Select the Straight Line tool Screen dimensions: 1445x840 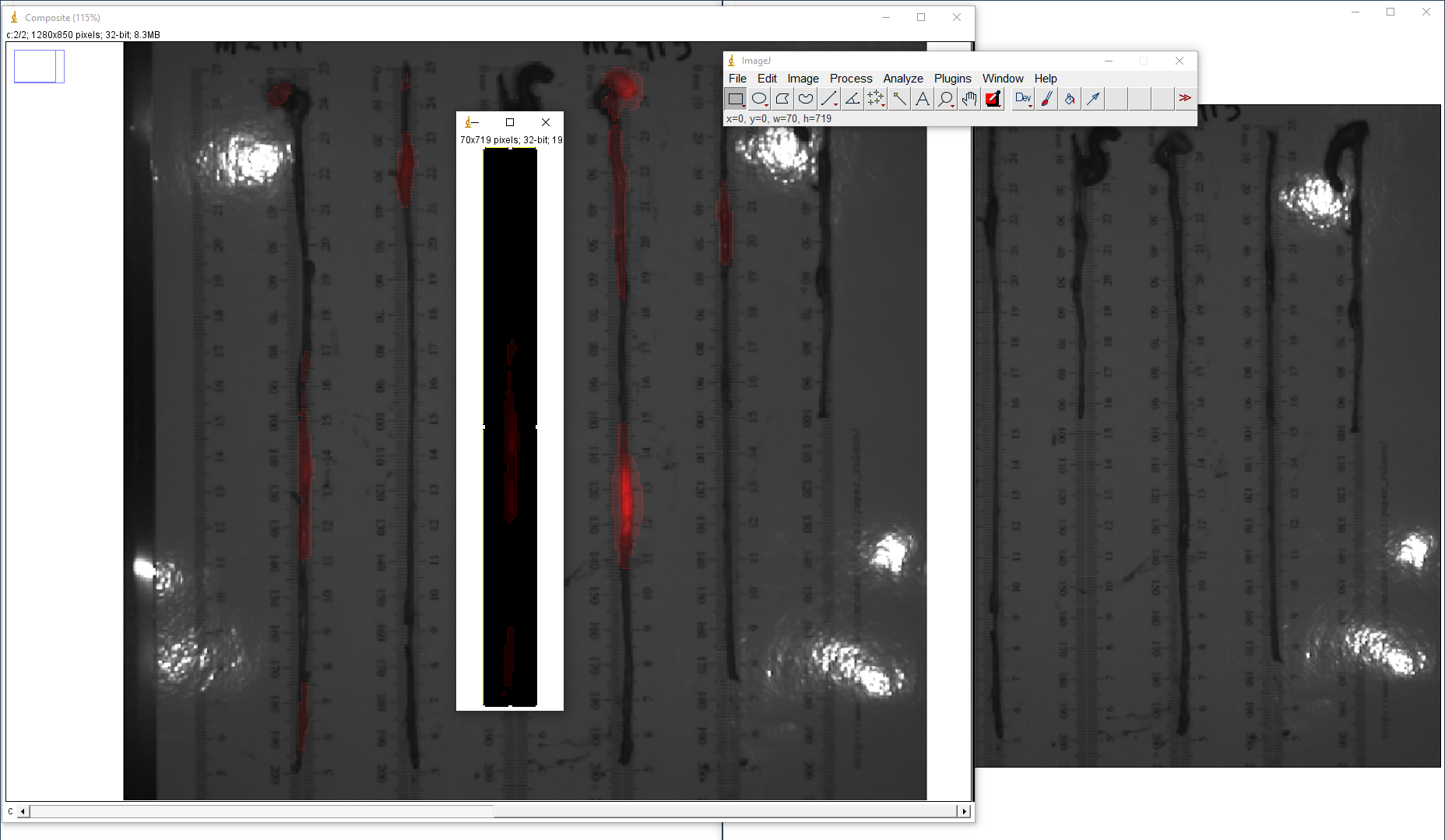(829, 99)
